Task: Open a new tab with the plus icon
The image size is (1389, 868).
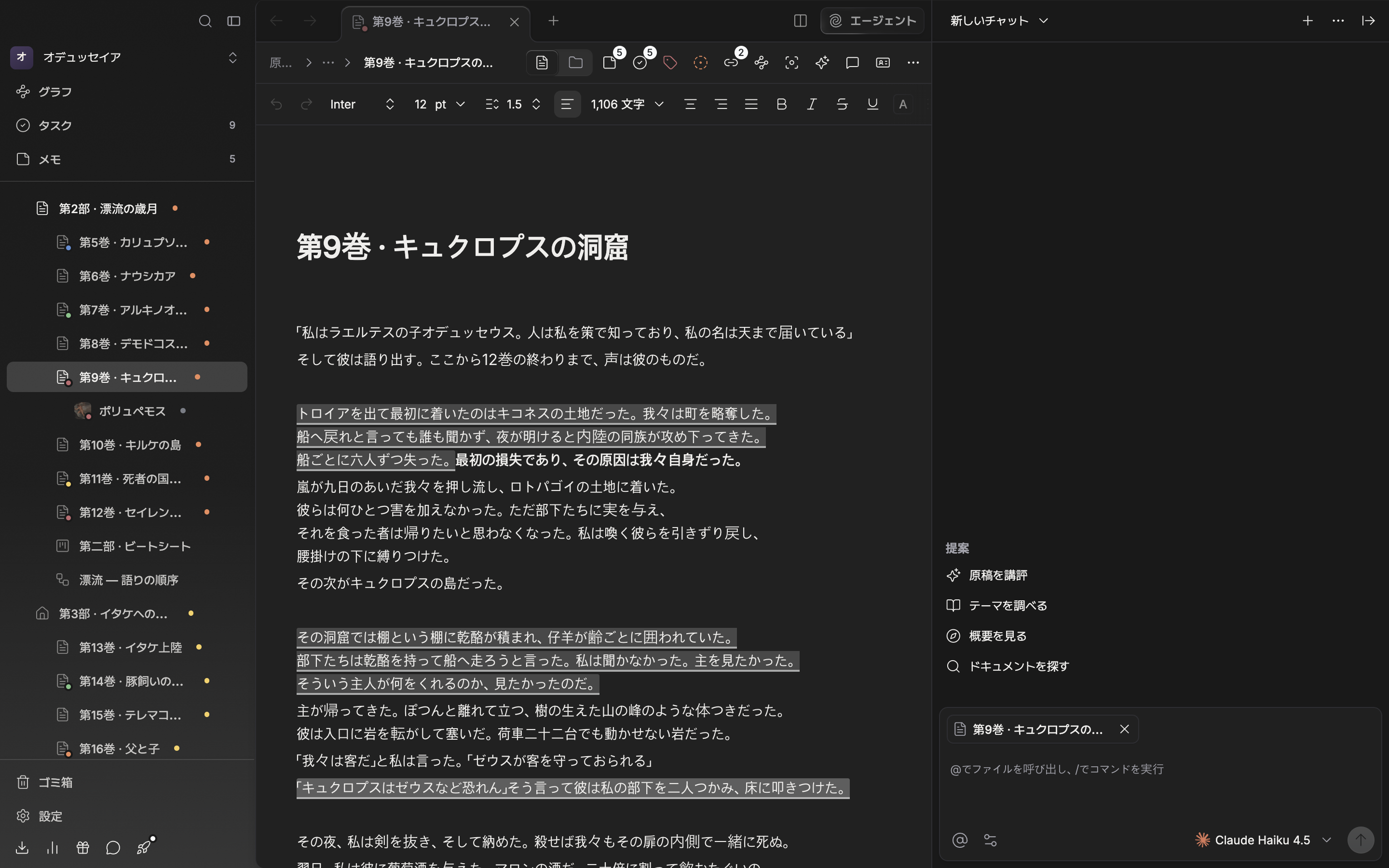Action: (553, 21)
